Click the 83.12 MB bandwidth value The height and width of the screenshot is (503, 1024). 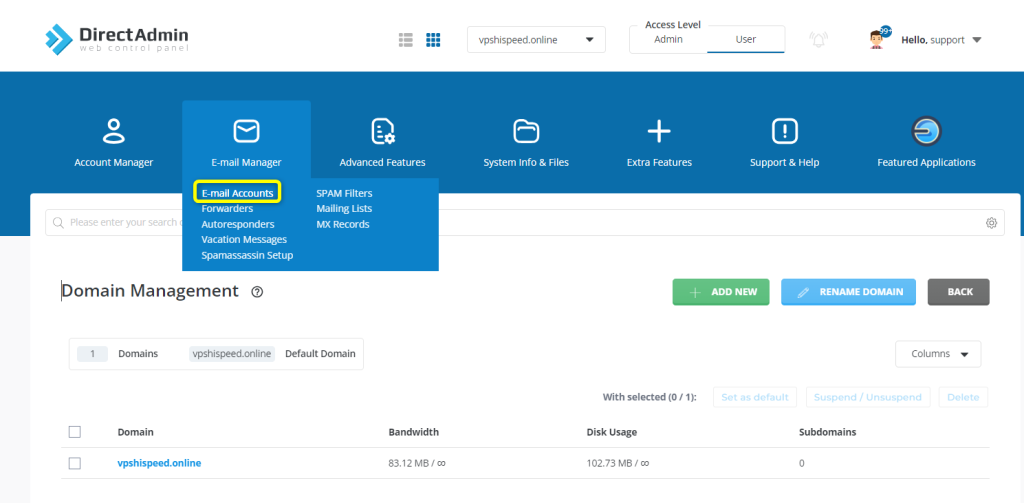pyautogui.click(x=417, y=463)
